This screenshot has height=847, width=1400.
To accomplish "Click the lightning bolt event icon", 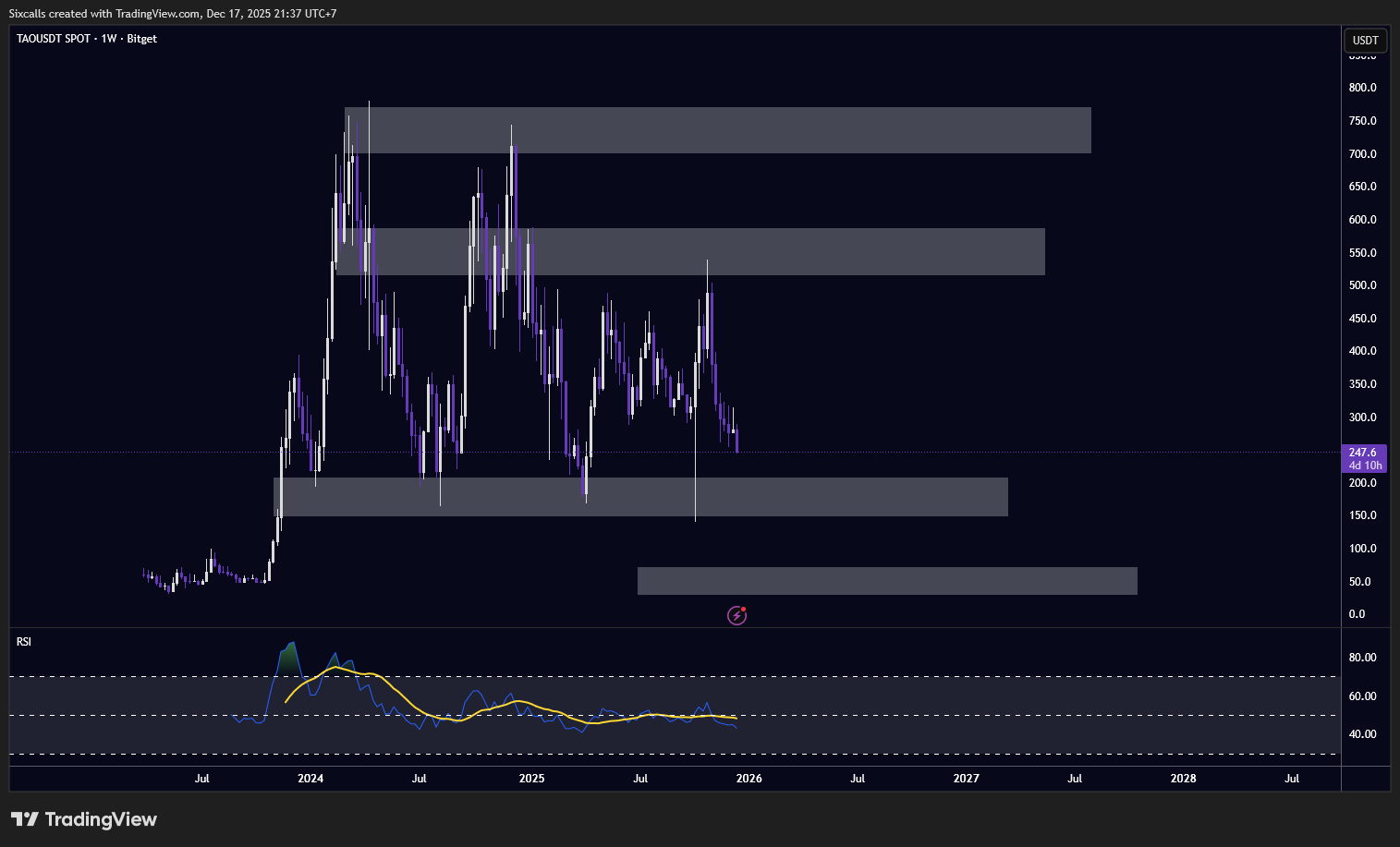I will point(737,615).
